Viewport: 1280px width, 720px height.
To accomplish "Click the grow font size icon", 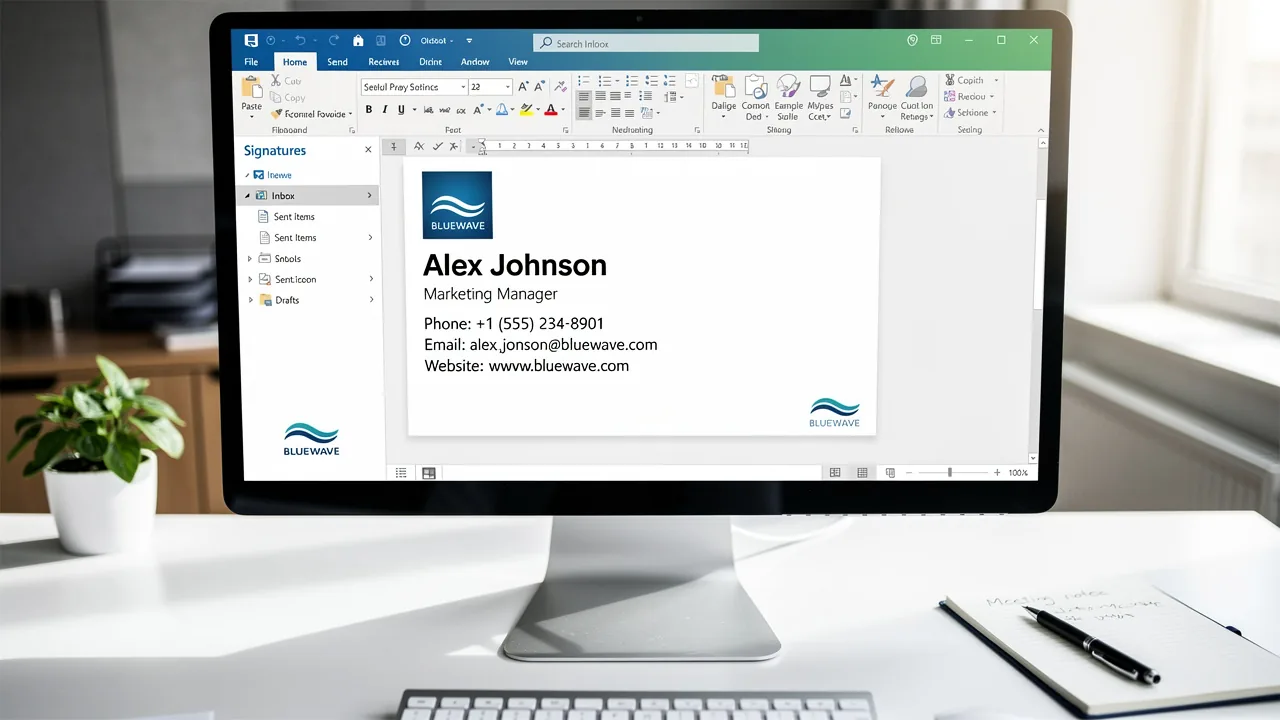I will tap(524, 87).
